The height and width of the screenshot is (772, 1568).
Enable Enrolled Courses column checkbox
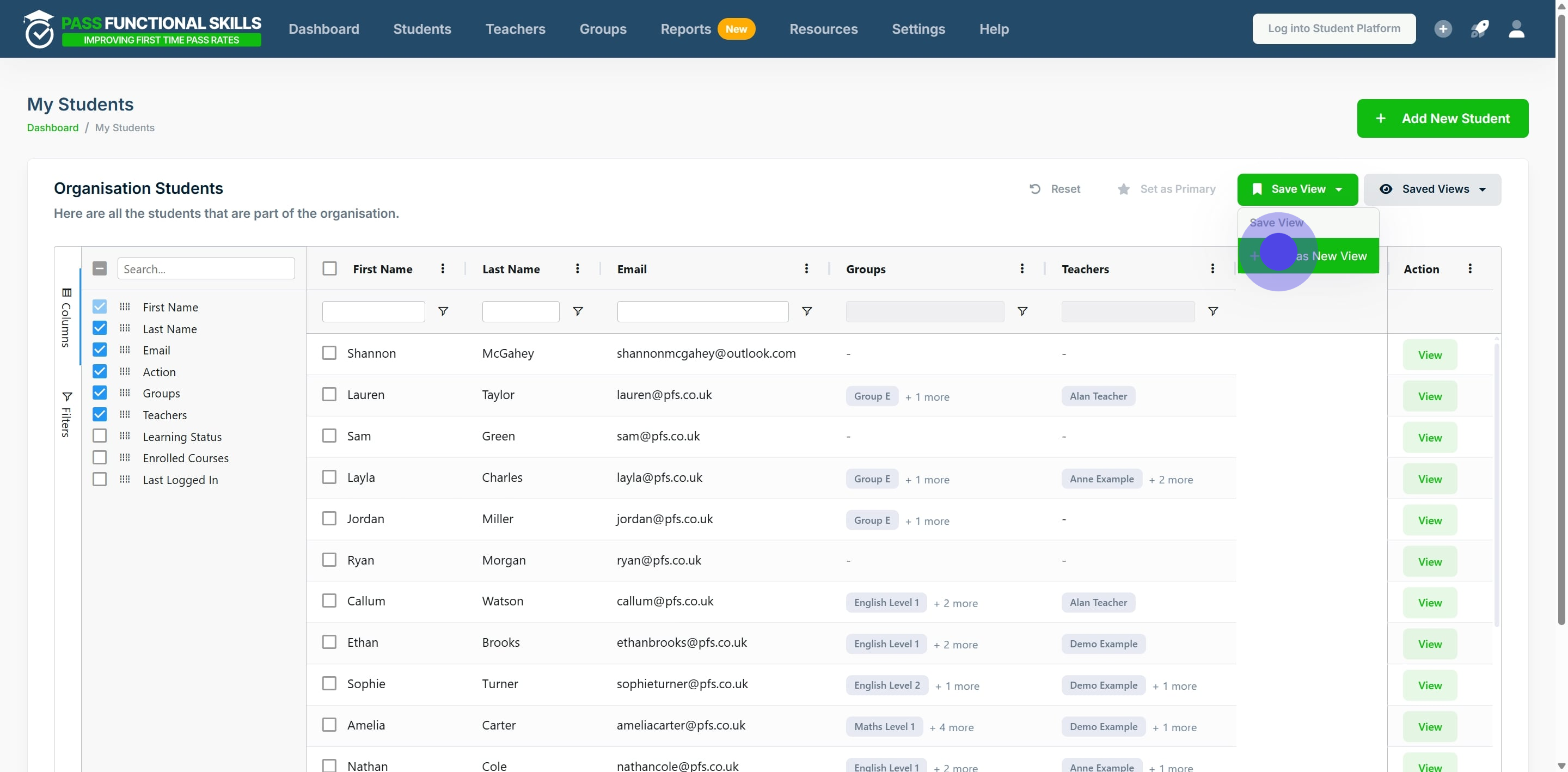point(99,457)
